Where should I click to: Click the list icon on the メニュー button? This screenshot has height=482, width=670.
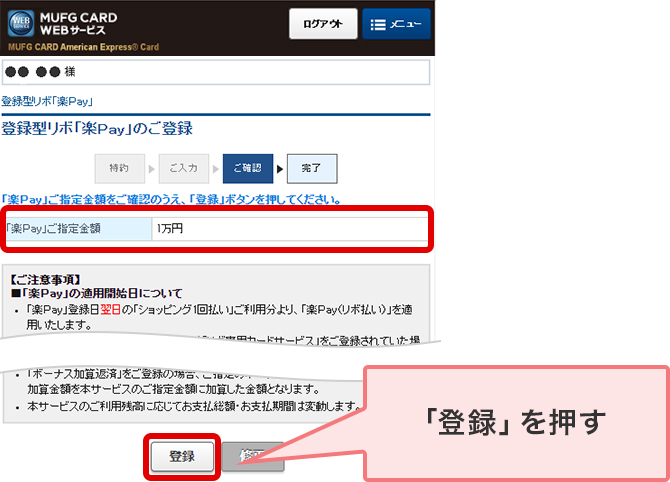[378, 24]
